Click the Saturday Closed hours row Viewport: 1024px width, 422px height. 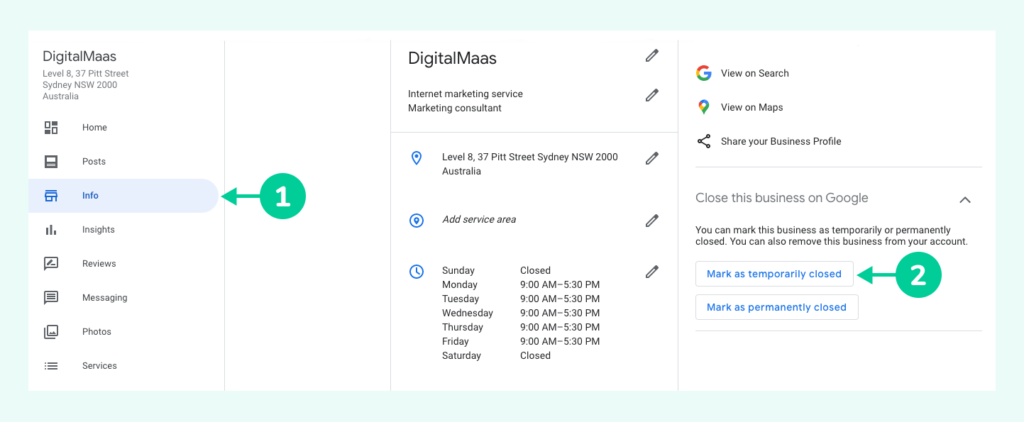click(496, 356)
